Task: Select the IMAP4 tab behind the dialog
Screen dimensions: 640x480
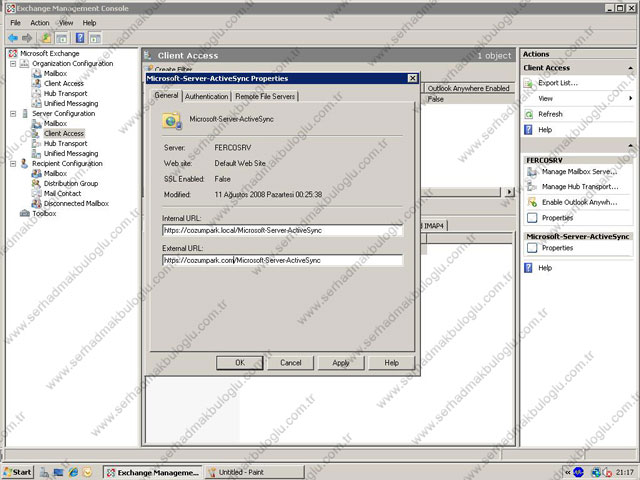Action: tap(433, 226)
